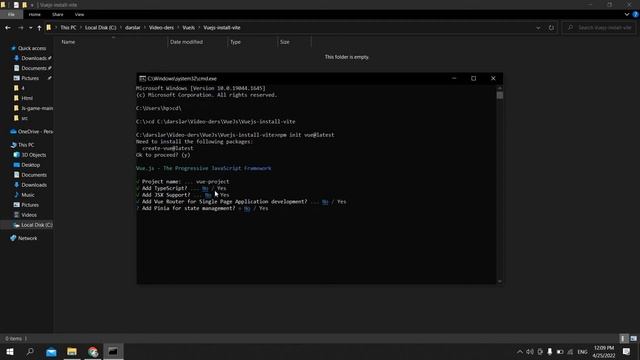Sort by Type column header
Image resolution: width=640 pixels, height=360 pixels.
click(236, 42)
